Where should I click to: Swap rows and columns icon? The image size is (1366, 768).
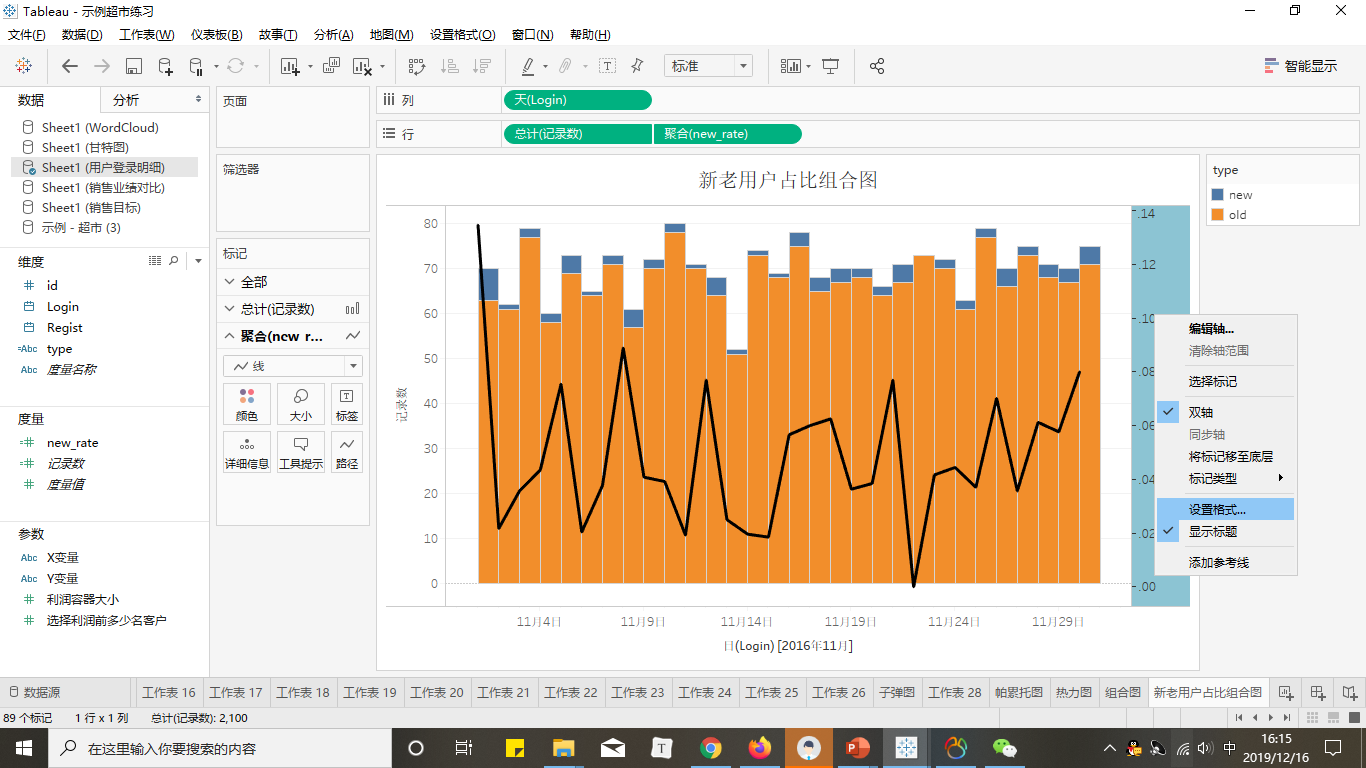pos(417,66)
